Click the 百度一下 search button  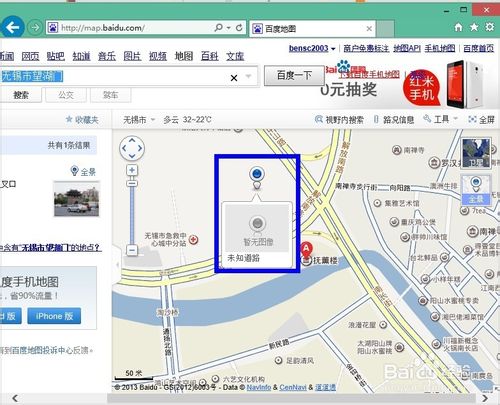(x=294, y=76)
